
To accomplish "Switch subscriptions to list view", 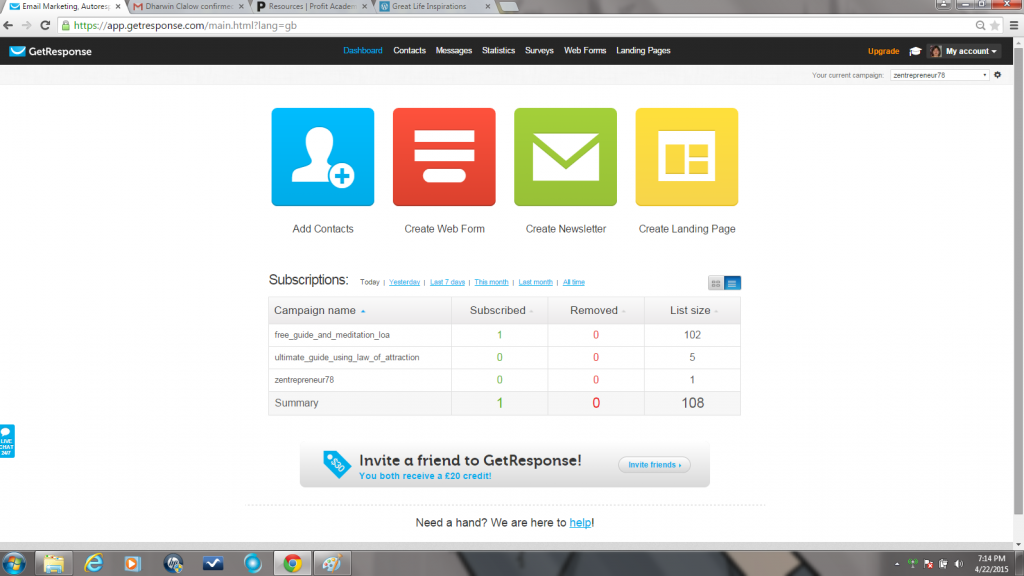I will (732, 283).
